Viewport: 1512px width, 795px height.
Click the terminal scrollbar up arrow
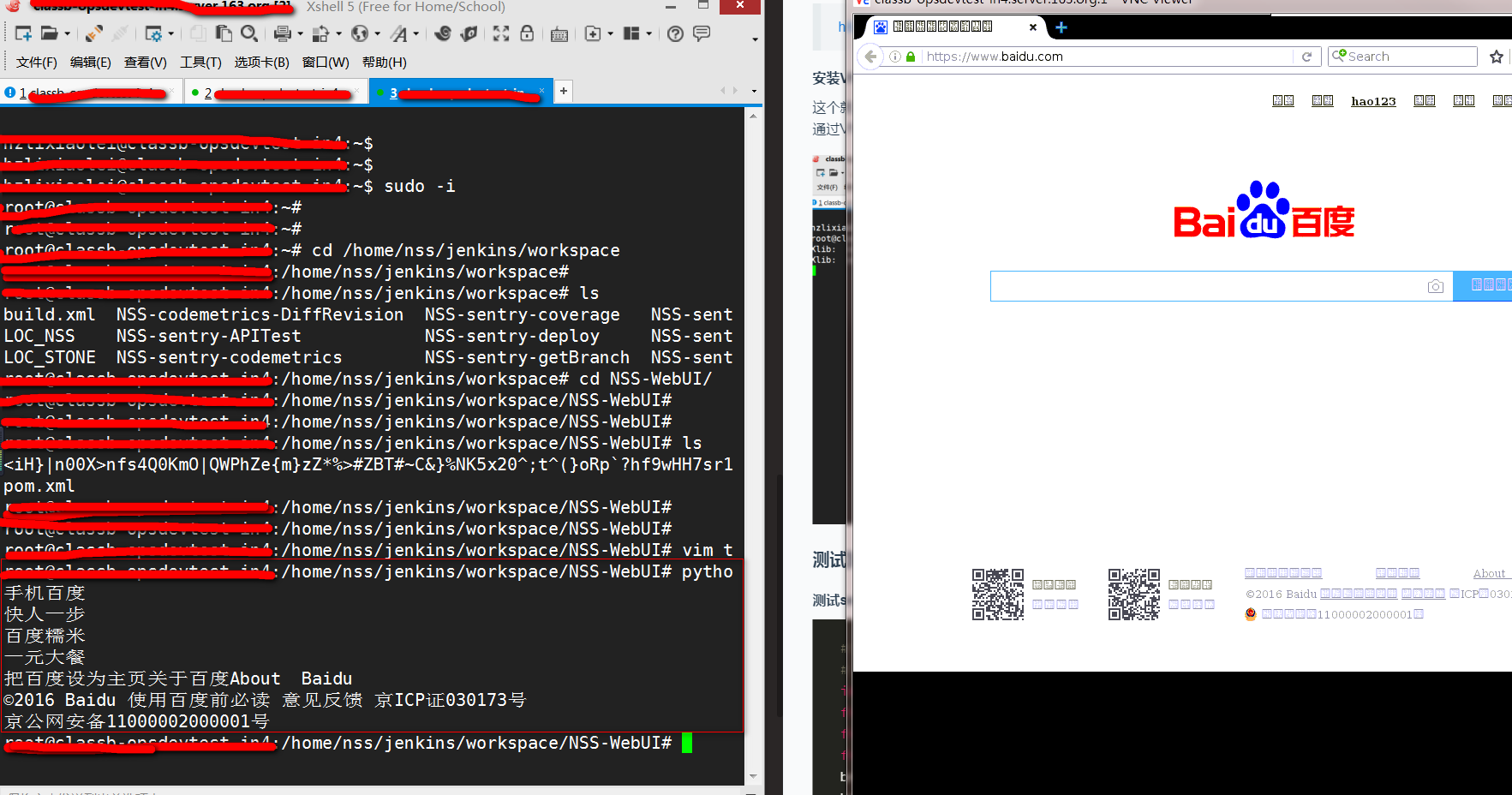(x=753, y=116)
